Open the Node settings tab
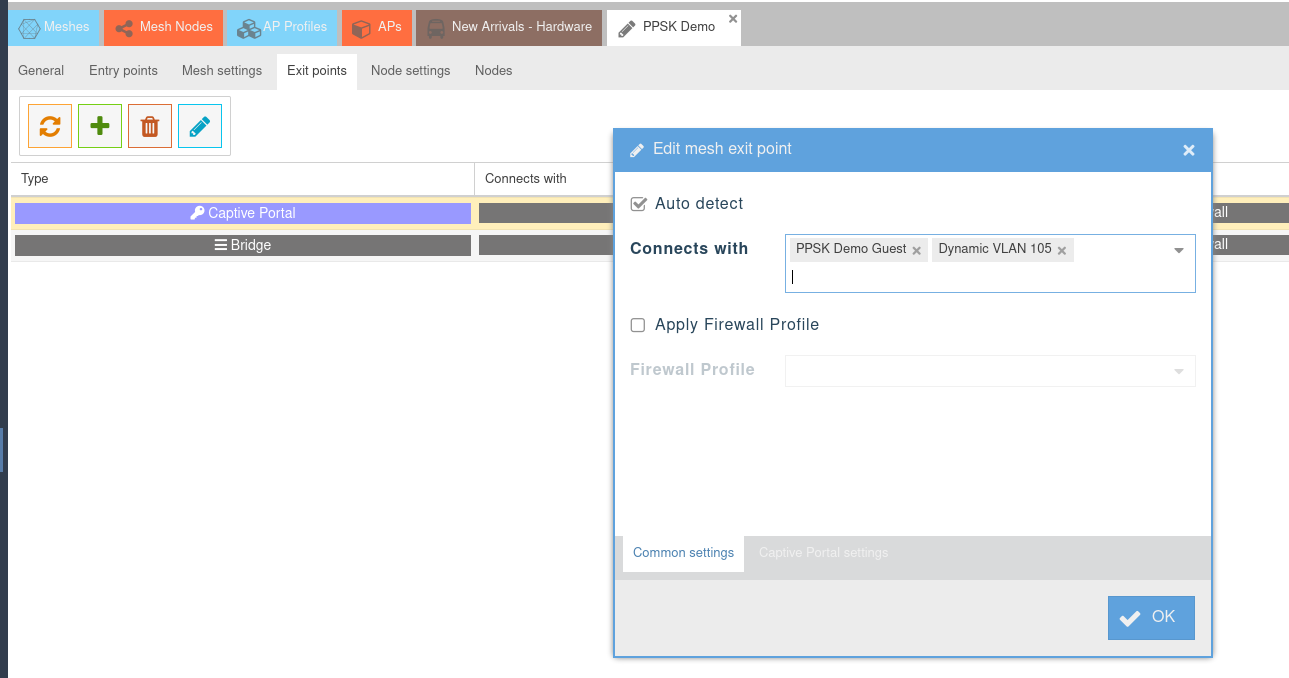 coord(410,71)
